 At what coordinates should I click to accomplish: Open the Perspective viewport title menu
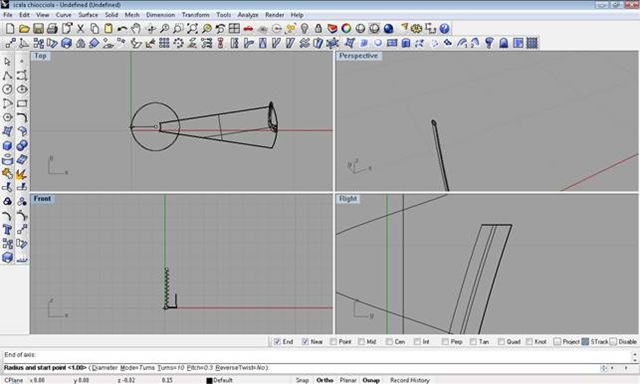(358, 56)
